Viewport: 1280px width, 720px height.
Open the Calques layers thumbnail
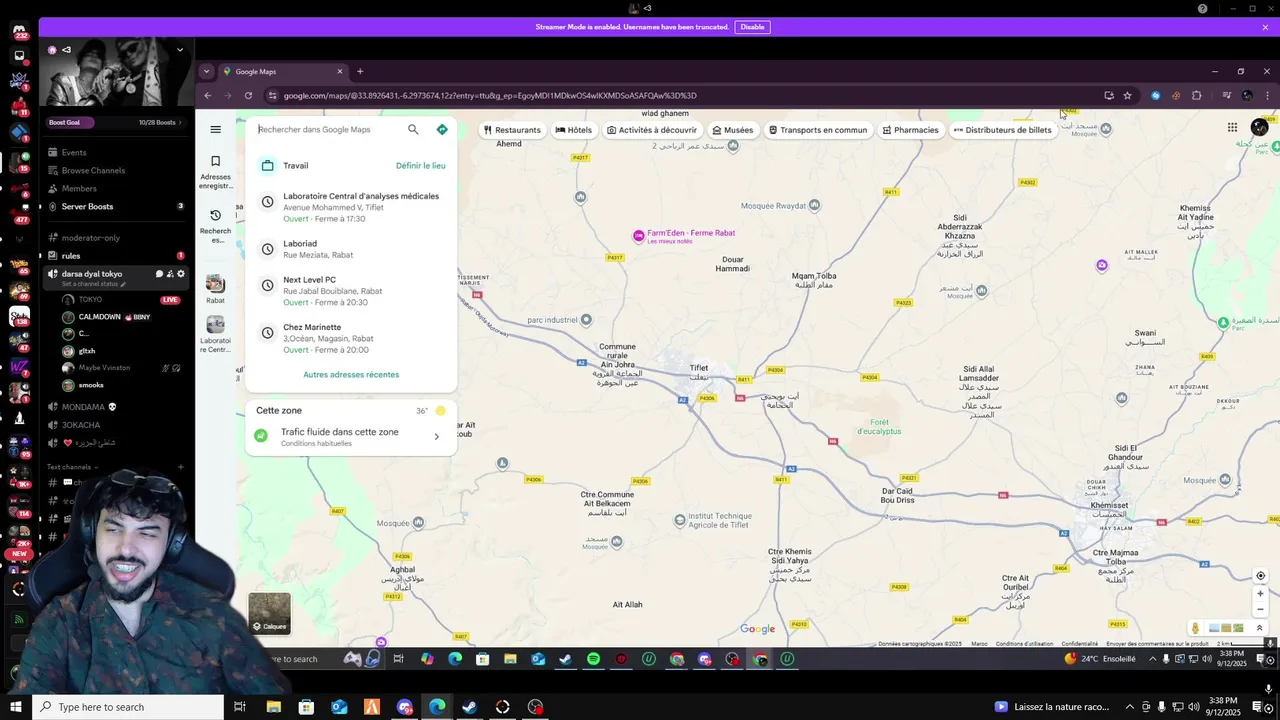coord(269,613)
